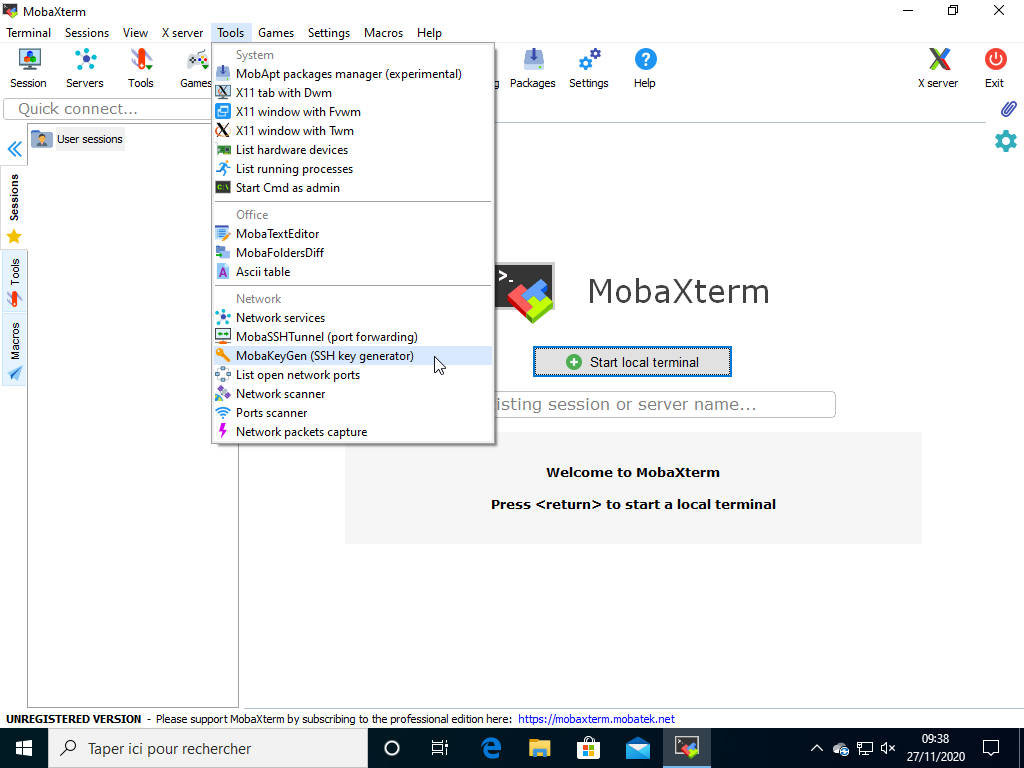Close the open Tools menu bar item
Image resolution: width=1024 pixels, height=768 pixels.
tap(231, 33)
